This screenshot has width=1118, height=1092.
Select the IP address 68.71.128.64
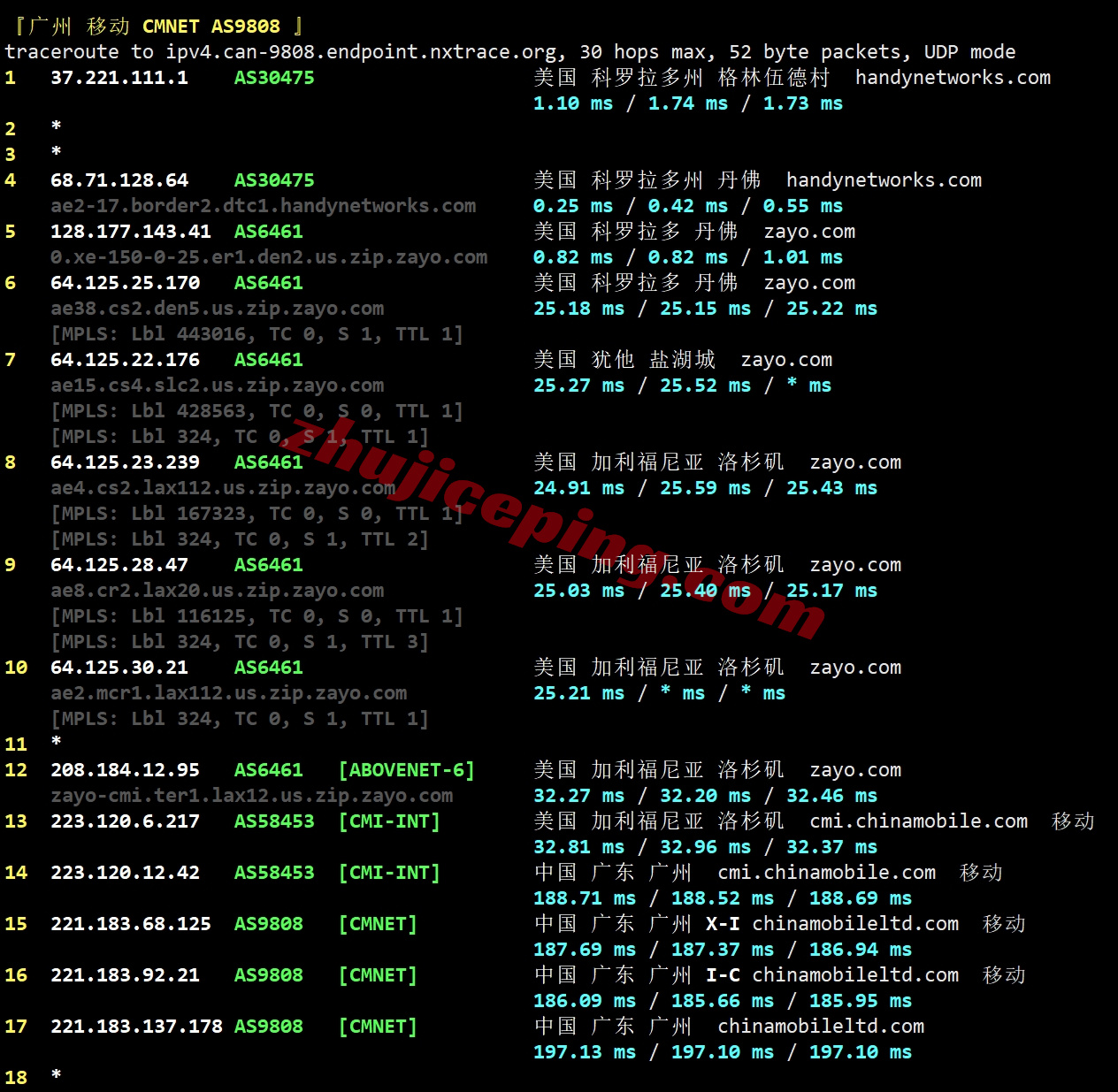coord(119,180)
